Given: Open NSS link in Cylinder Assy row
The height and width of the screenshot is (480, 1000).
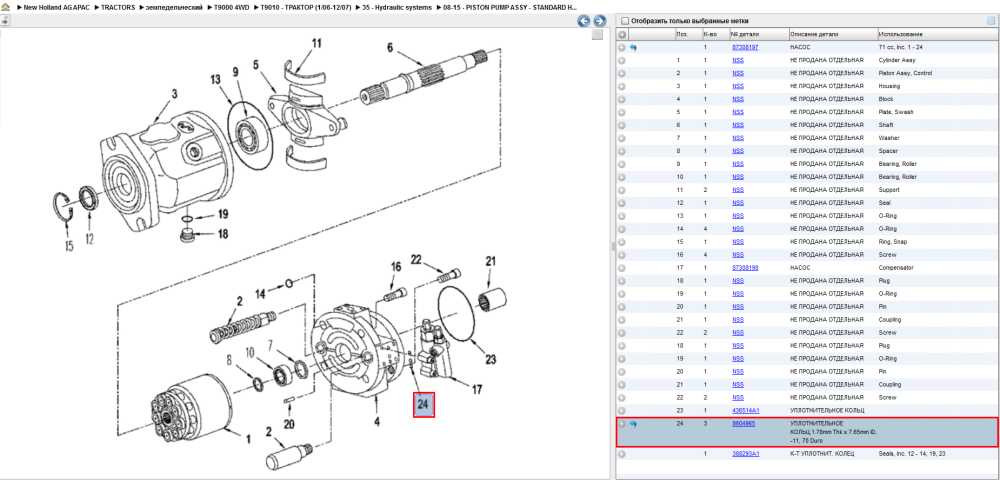Looking at the screenshot, I should [737, 60].
